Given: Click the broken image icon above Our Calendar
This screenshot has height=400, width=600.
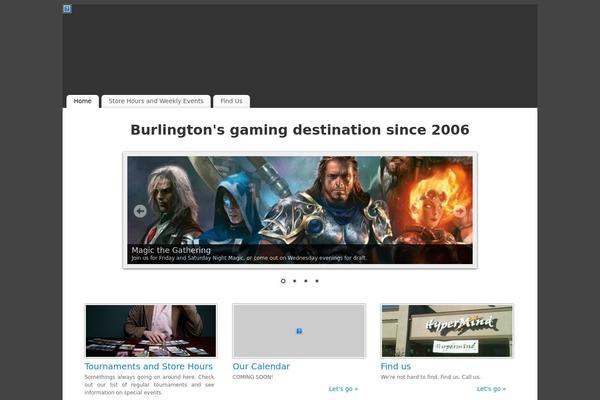Looking at the screenshot, I should tap(299, 331).
